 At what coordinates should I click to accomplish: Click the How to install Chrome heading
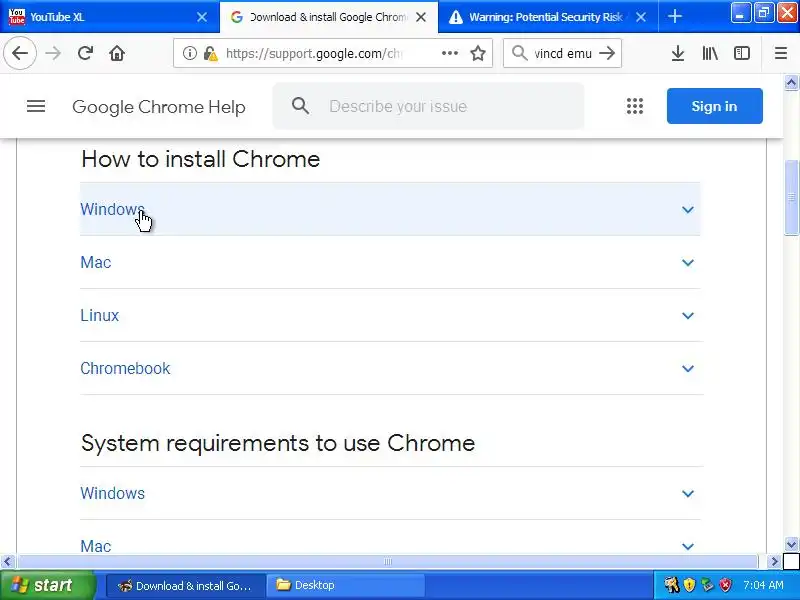point(201,159)
